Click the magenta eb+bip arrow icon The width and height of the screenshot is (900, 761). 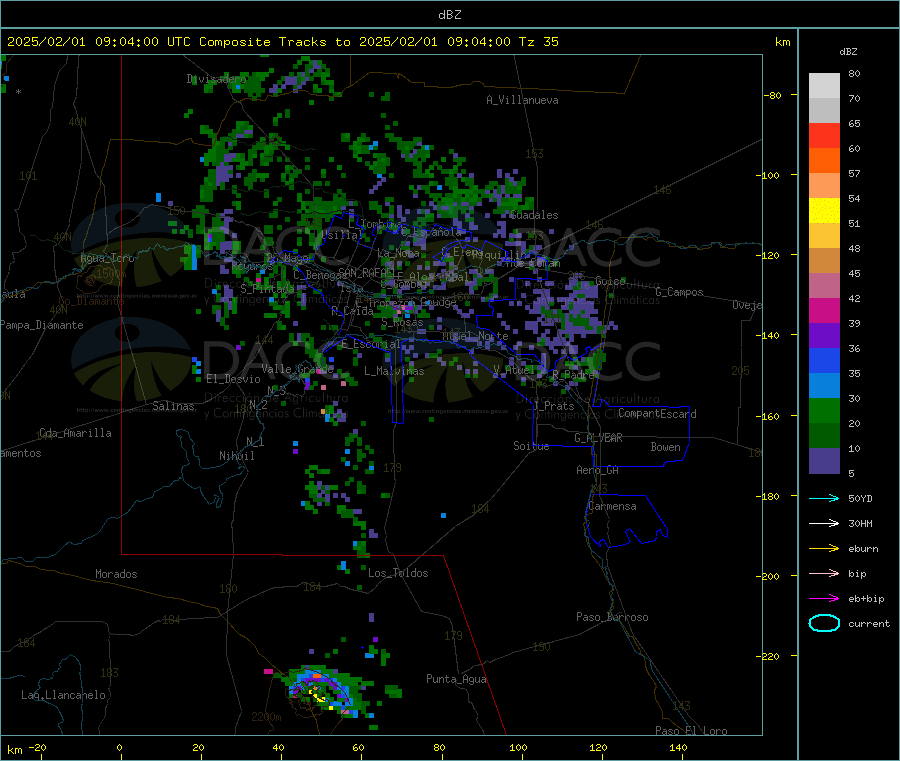click(824, 599)
